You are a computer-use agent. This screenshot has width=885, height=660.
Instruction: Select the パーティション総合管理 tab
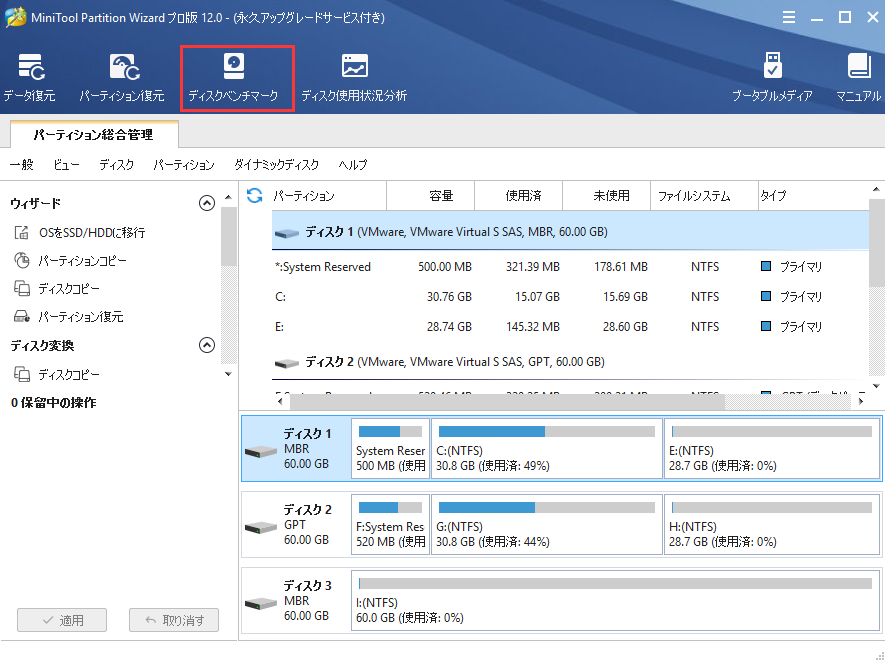(x=94, y=133)
